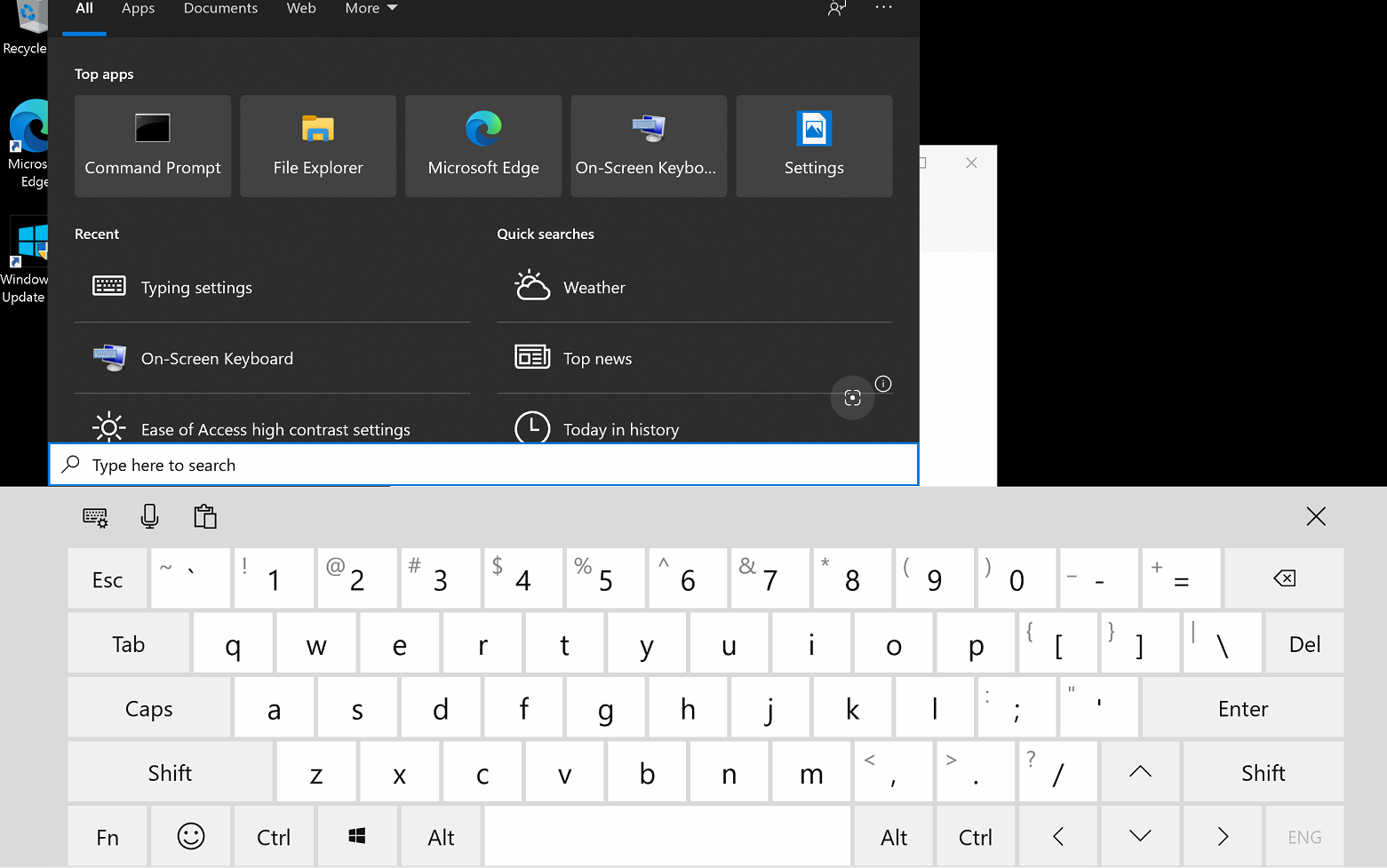Tap the tilde backtick key
Screen dimensions: 1387x868
click(x=191, y=579)
